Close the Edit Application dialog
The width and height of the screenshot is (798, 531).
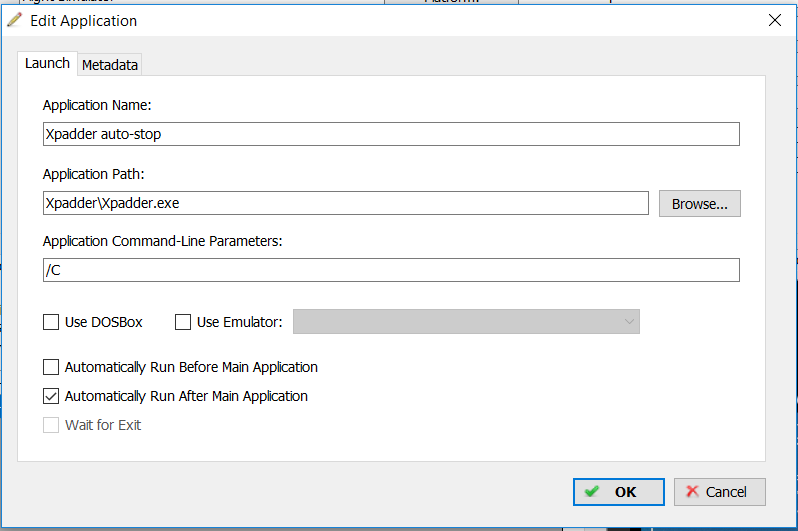[x=775, y=20]
